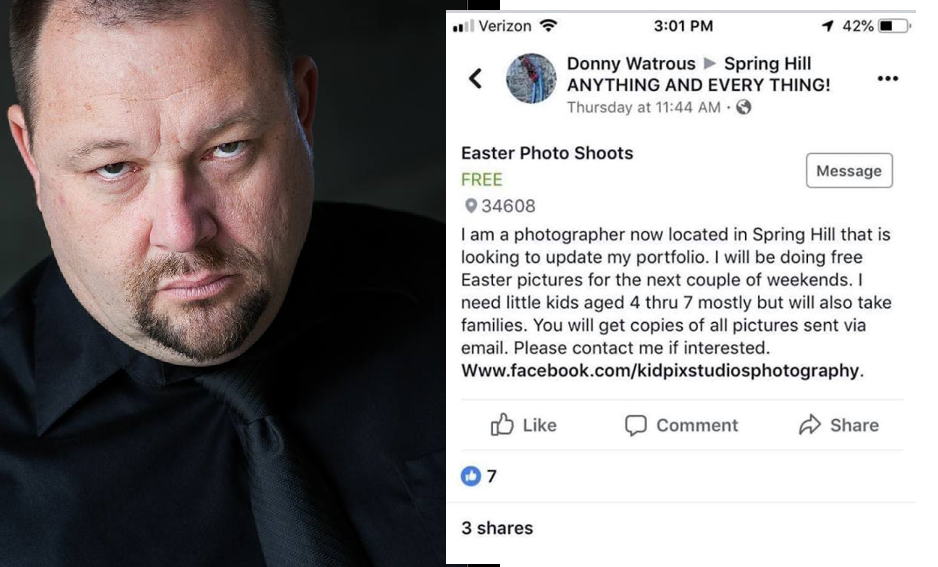Open the three-dot post options menu
The height and width of the screenshot is (567, 938).
(887, 79)
